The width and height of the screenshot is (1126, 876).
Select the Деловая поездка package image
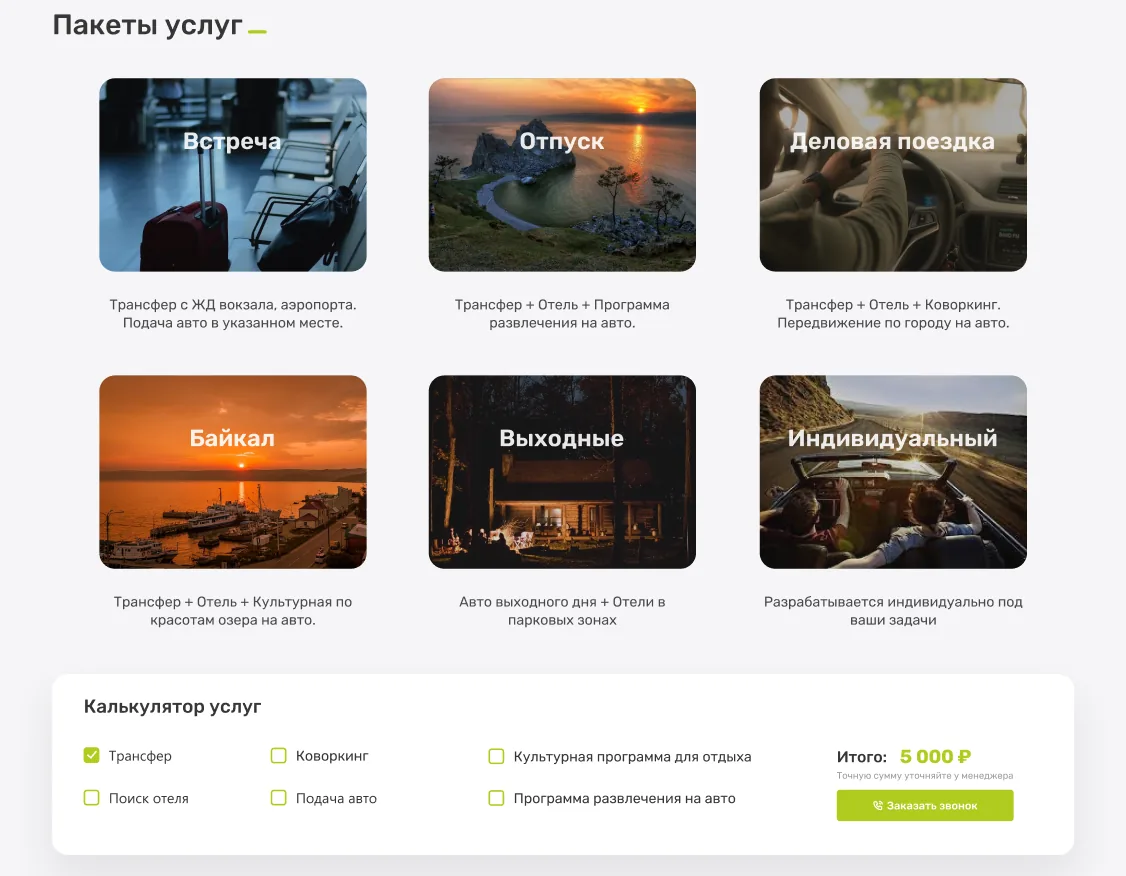tap(893, 174)
